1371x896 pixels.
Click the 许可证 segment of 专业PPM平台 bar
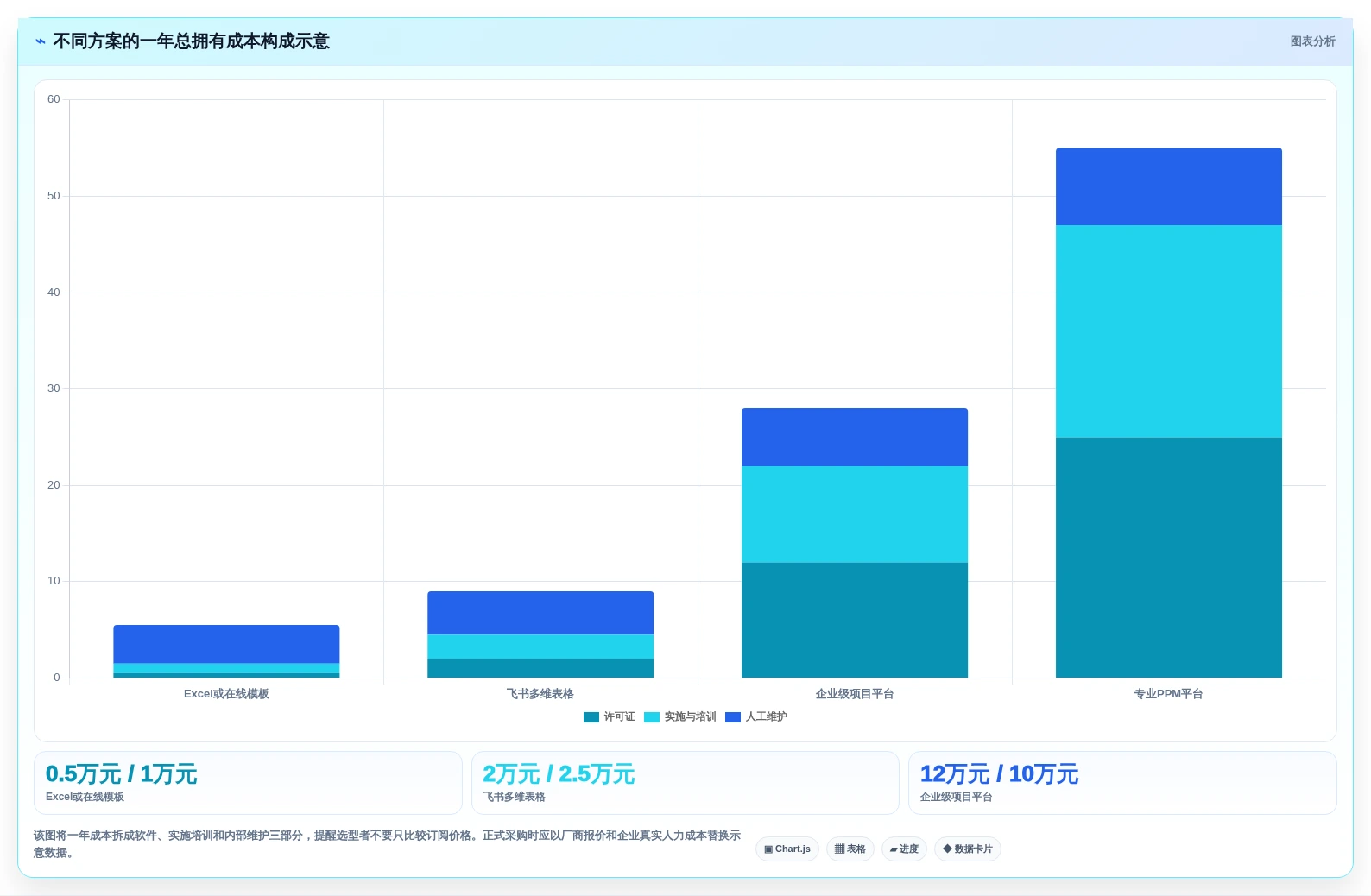1169,558
